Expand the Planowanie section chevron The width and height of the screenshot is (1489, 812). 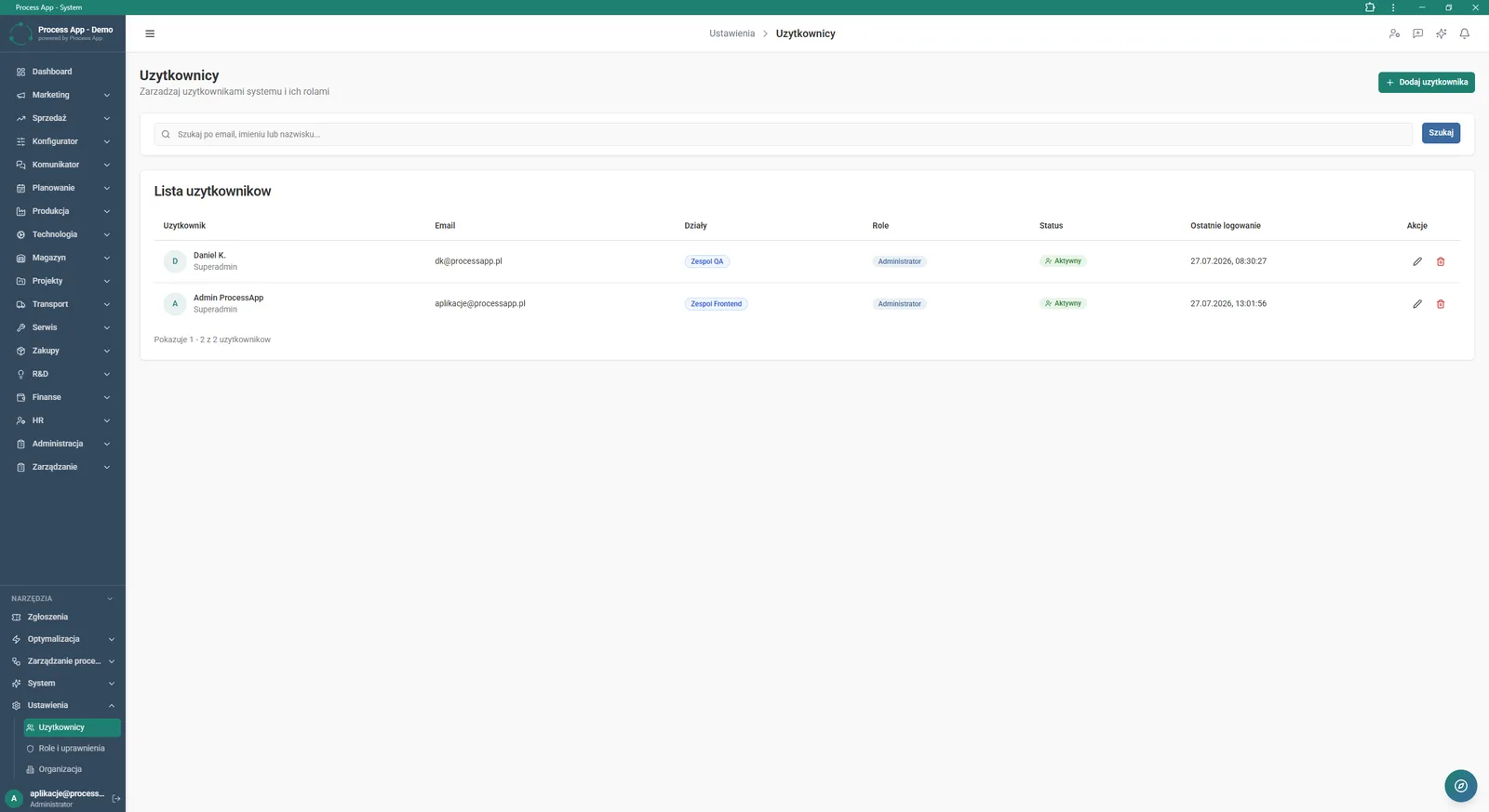click(107, 188)
